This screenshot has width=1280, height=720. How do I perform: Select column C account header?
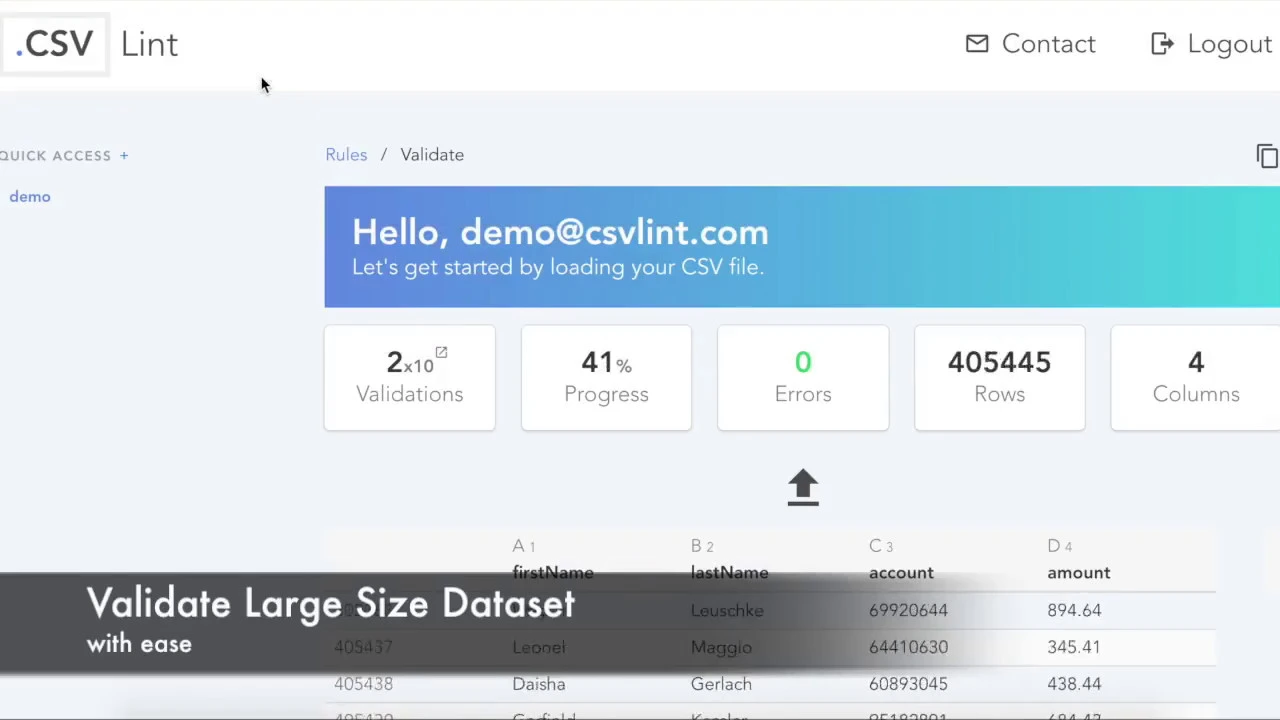(901, 560)
